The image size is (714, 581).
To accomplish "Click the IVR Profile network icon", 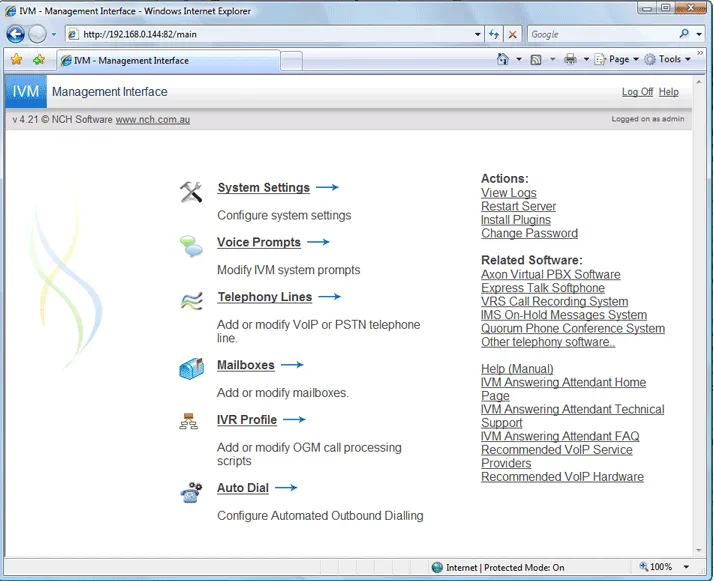I will coord(189,422).
